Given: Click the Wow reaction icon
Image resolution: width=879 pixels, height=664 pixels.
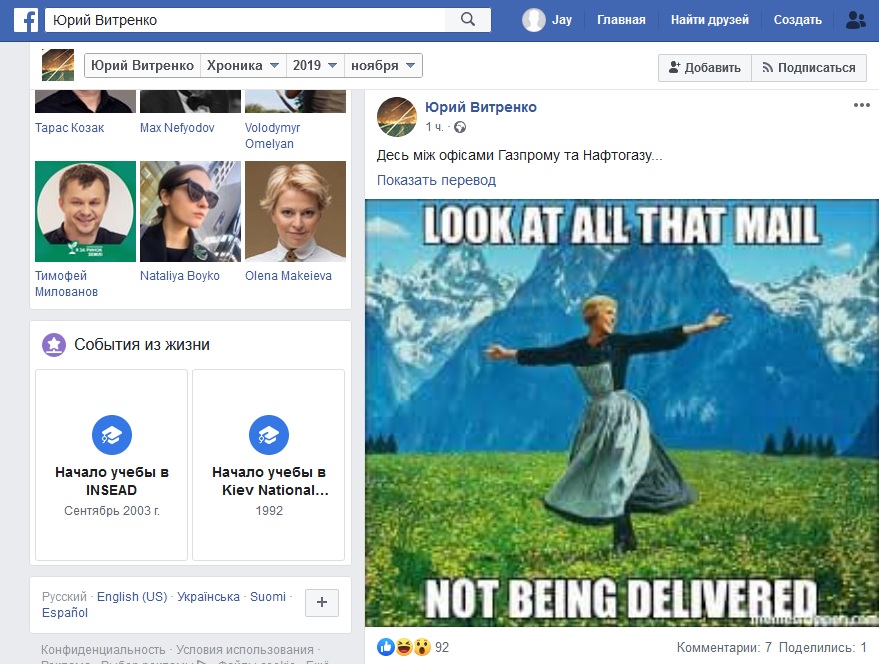Looking at the screenshot, I should point(422,647).
